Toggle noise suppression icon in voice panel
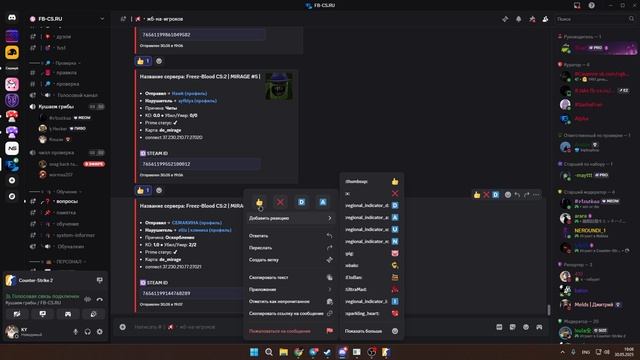Image resolution: width=640 pixels, height=360 pixels. 87,299
